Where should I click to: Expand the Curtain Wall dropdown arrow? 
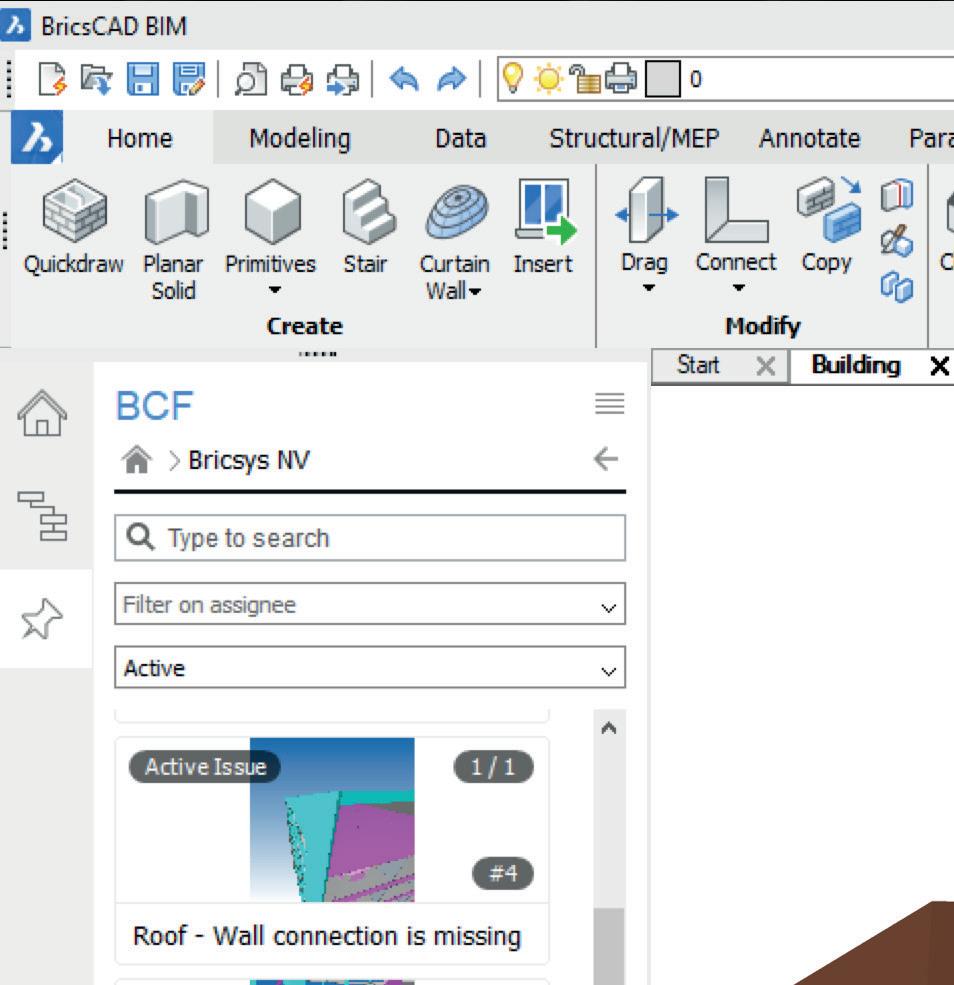[x=475, y=292]
